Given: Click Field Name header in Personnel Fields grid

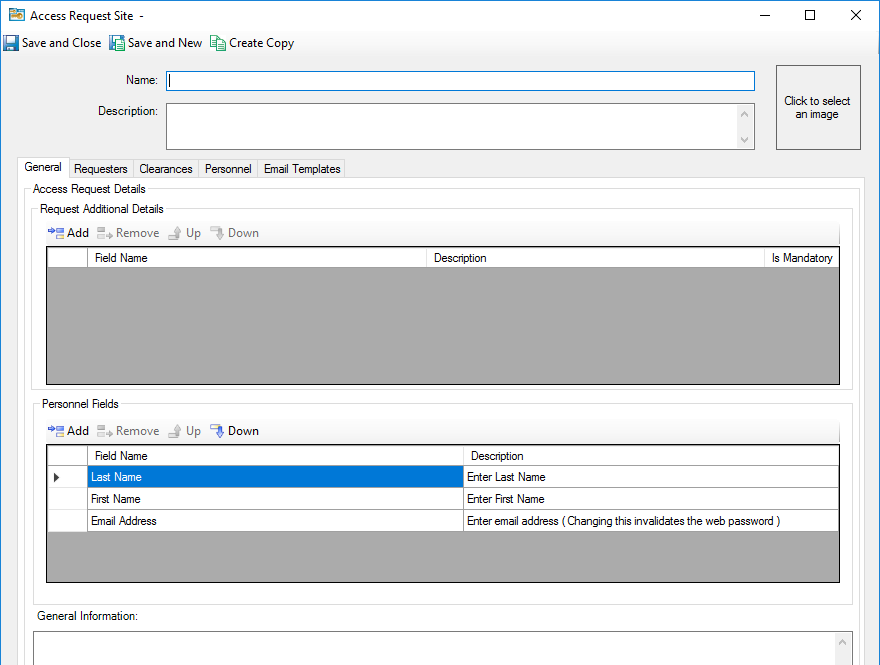Looking at the screenshot, I should (x=275, y=456).
